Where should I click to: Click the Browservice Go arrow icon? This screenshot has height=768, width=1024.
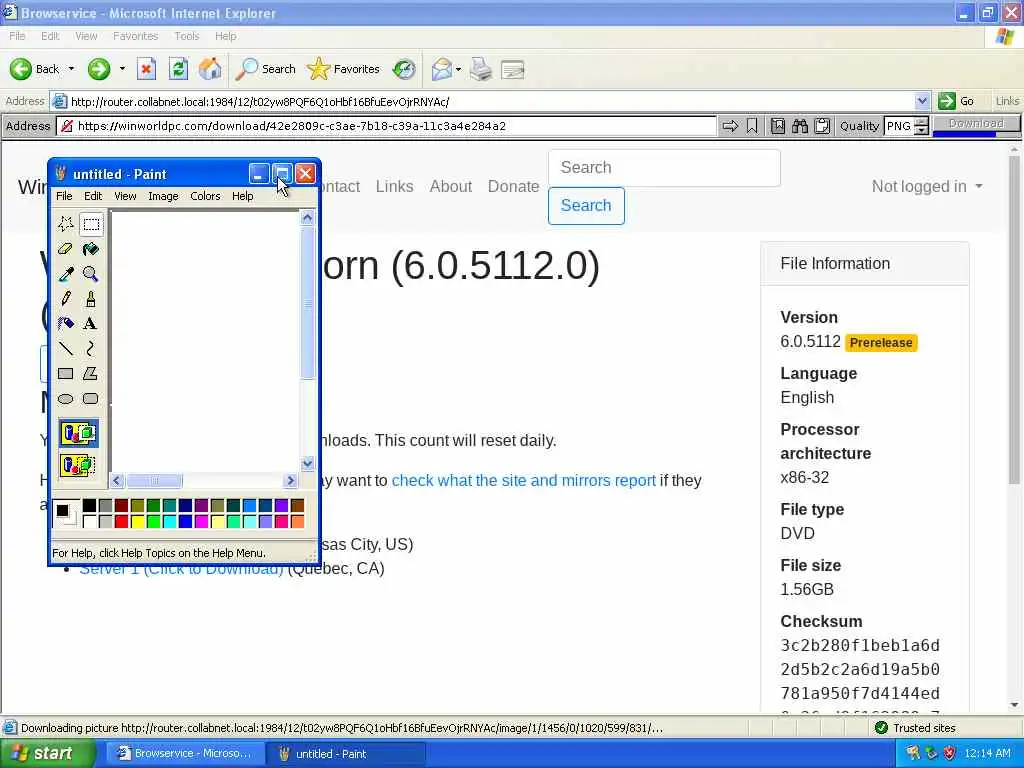click(x=730, y=126)
